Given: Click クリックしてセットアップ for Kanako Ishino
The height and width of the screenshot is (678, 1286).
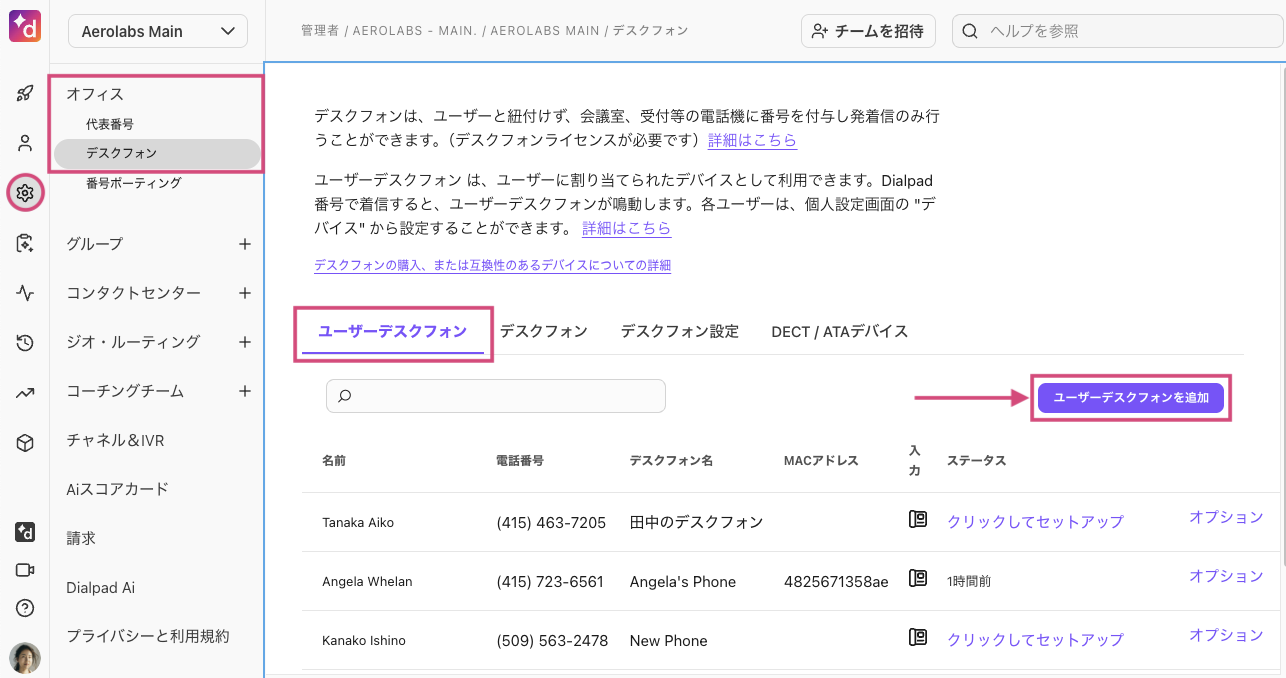Looking at the screenshot, I should point(1035,639).
